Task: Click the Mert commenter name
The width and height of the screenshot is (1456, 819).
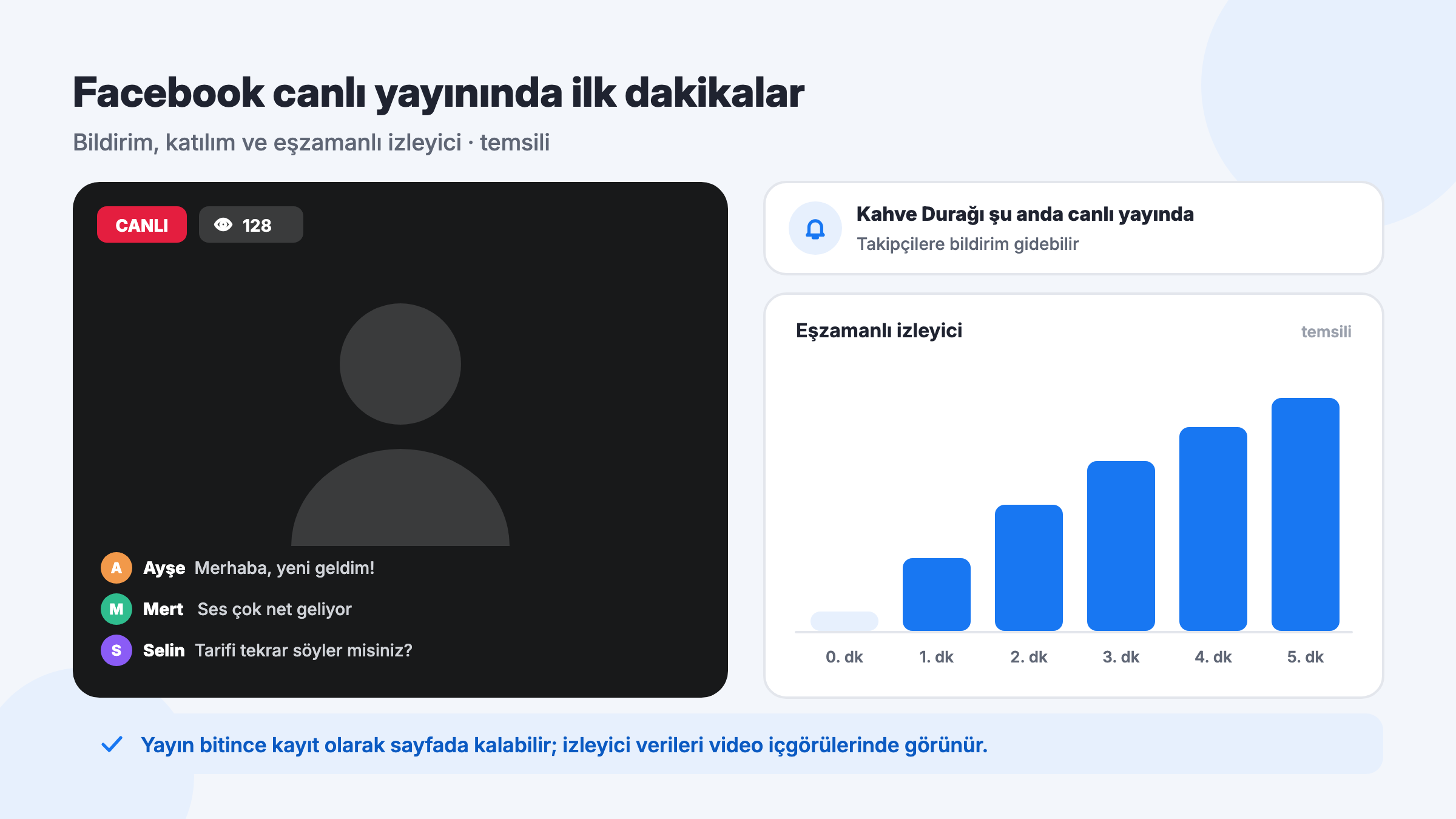Action: (x=163, y=609)
